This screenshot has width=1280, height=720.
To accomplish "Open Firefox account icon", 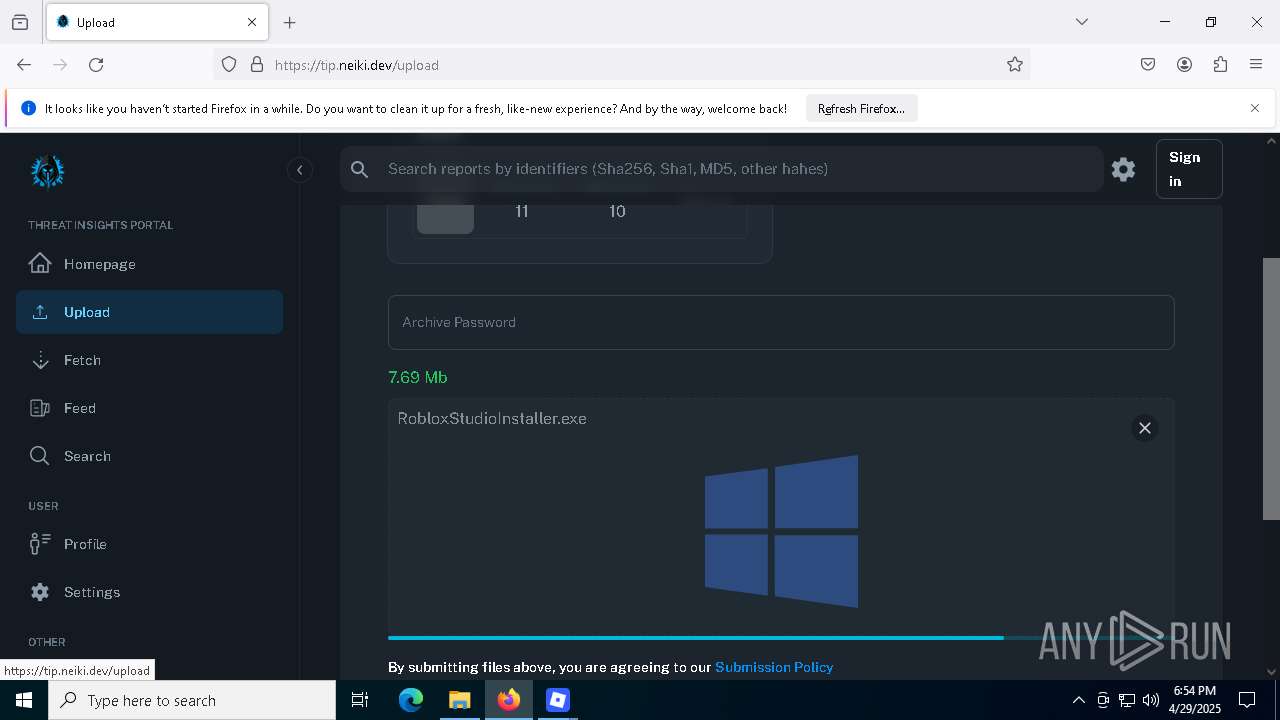I will [x=1184, y=64].
